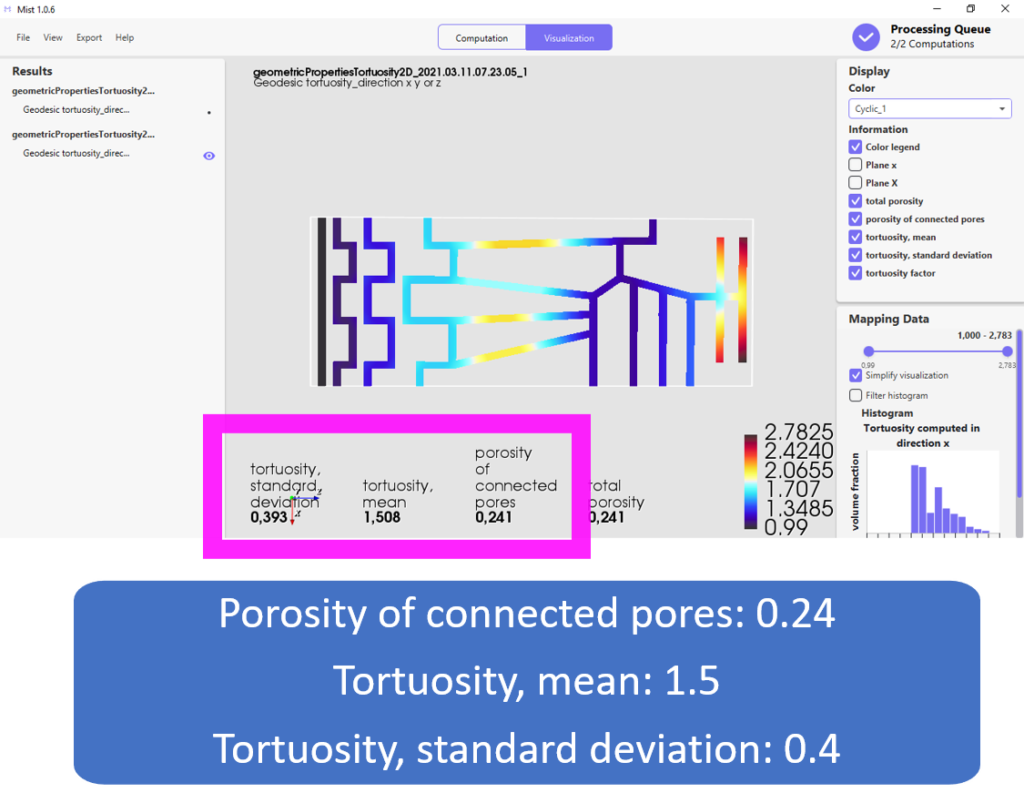Viewport: 1024px width, 803px height.
Task: Click the left handle of mapping range slider
Action: point(868,351)
